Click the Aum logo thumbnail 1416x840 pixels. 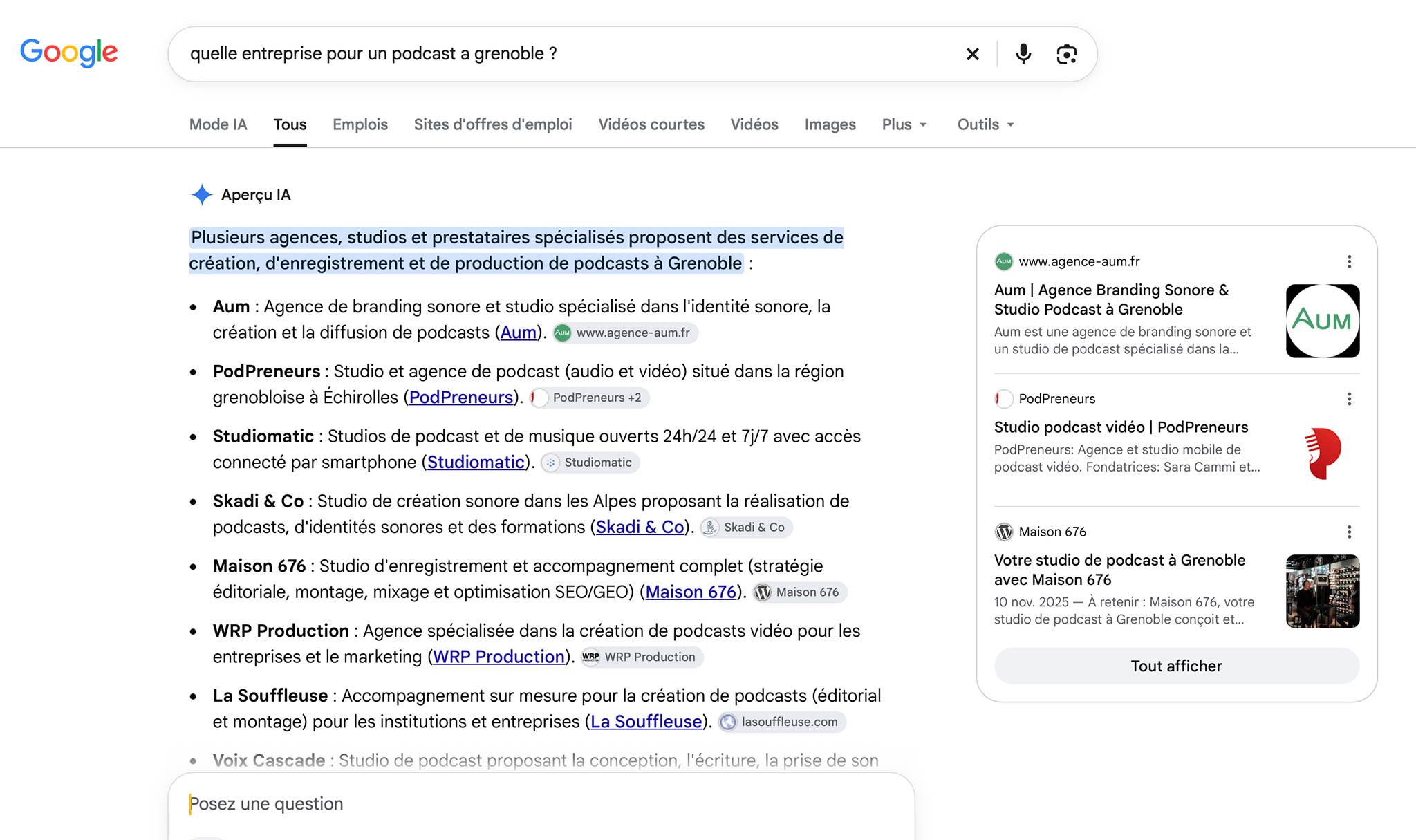pos(1323,321)
